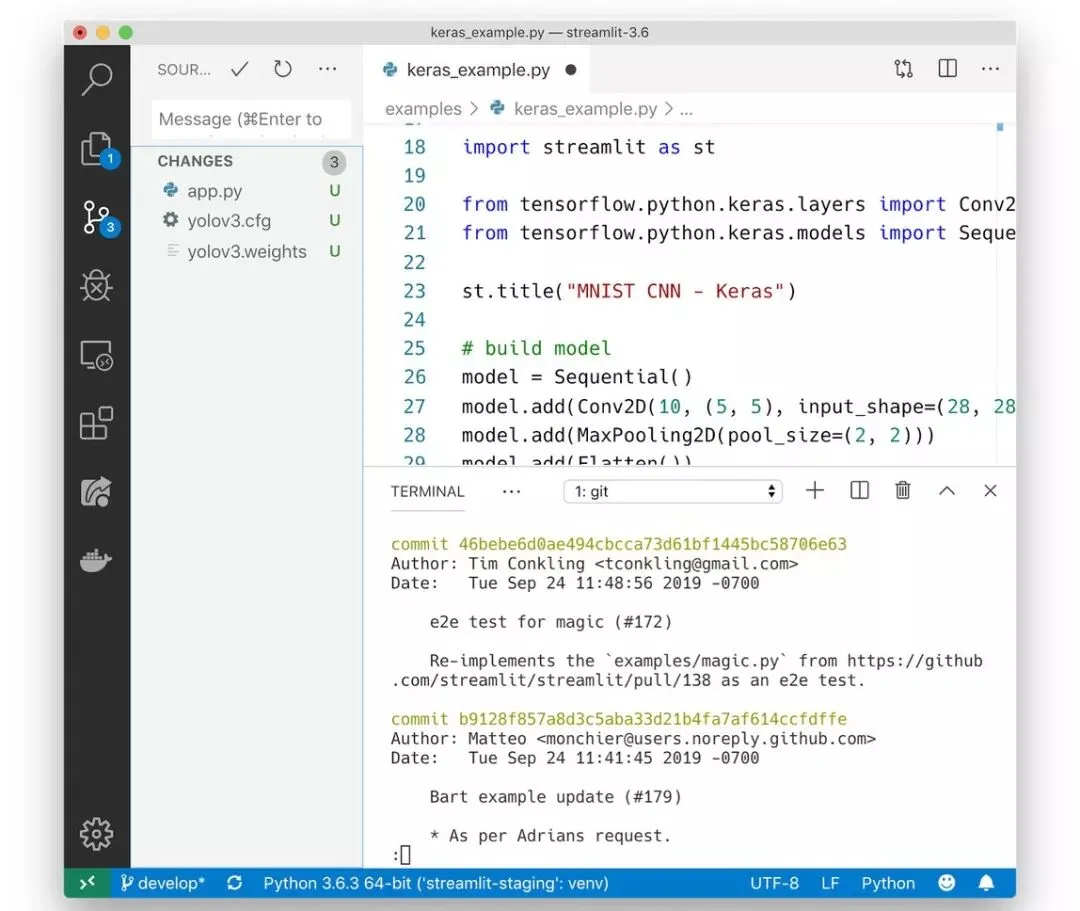Viewport: 1080px width, 911px height.
Task: Click 'Author: Tim Conkling' terminal line
Action: (x=594, y=564)
